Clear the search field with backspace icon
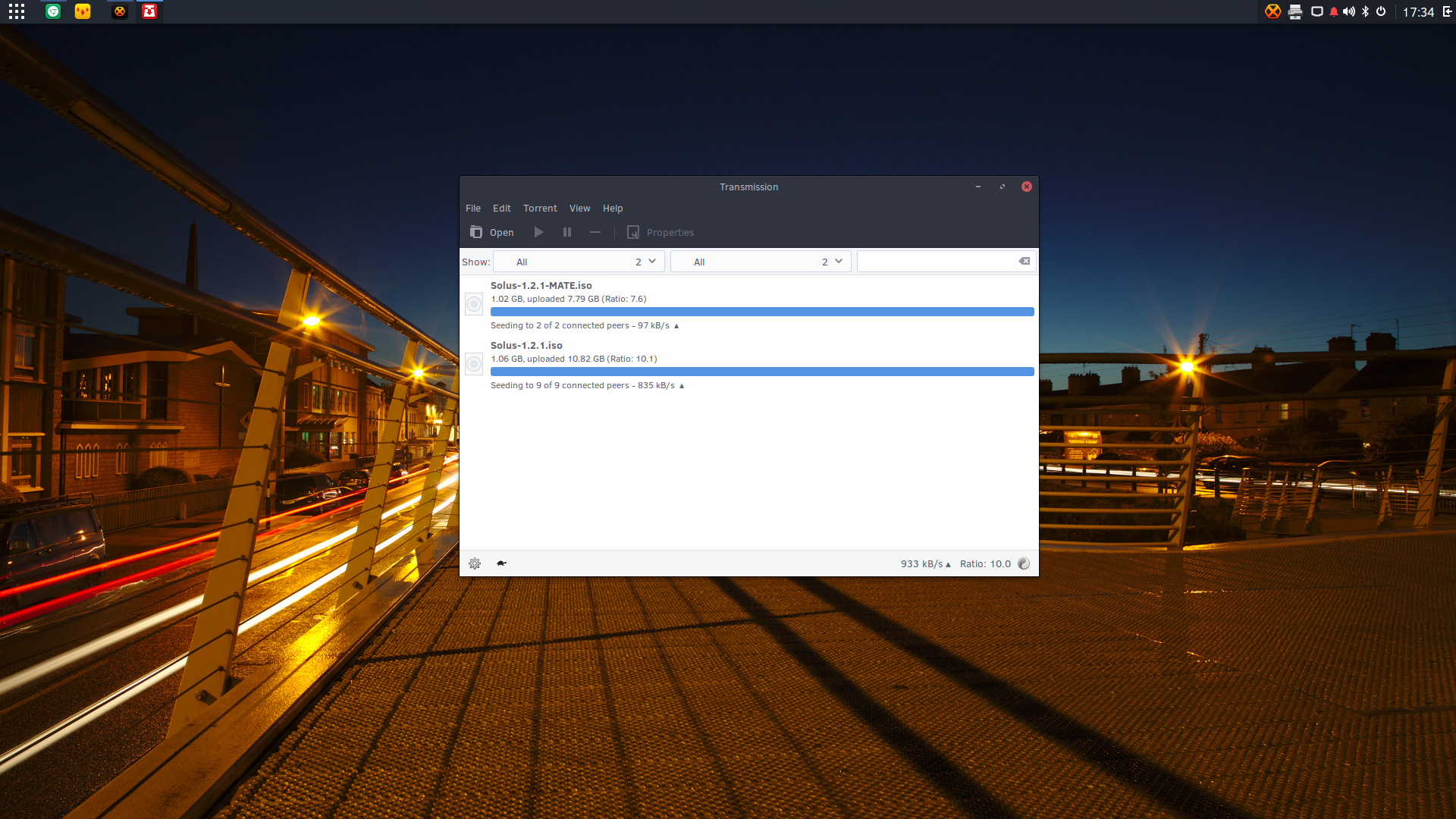This screenshot has height=819, width=1456. click(x=1025, y=262)
